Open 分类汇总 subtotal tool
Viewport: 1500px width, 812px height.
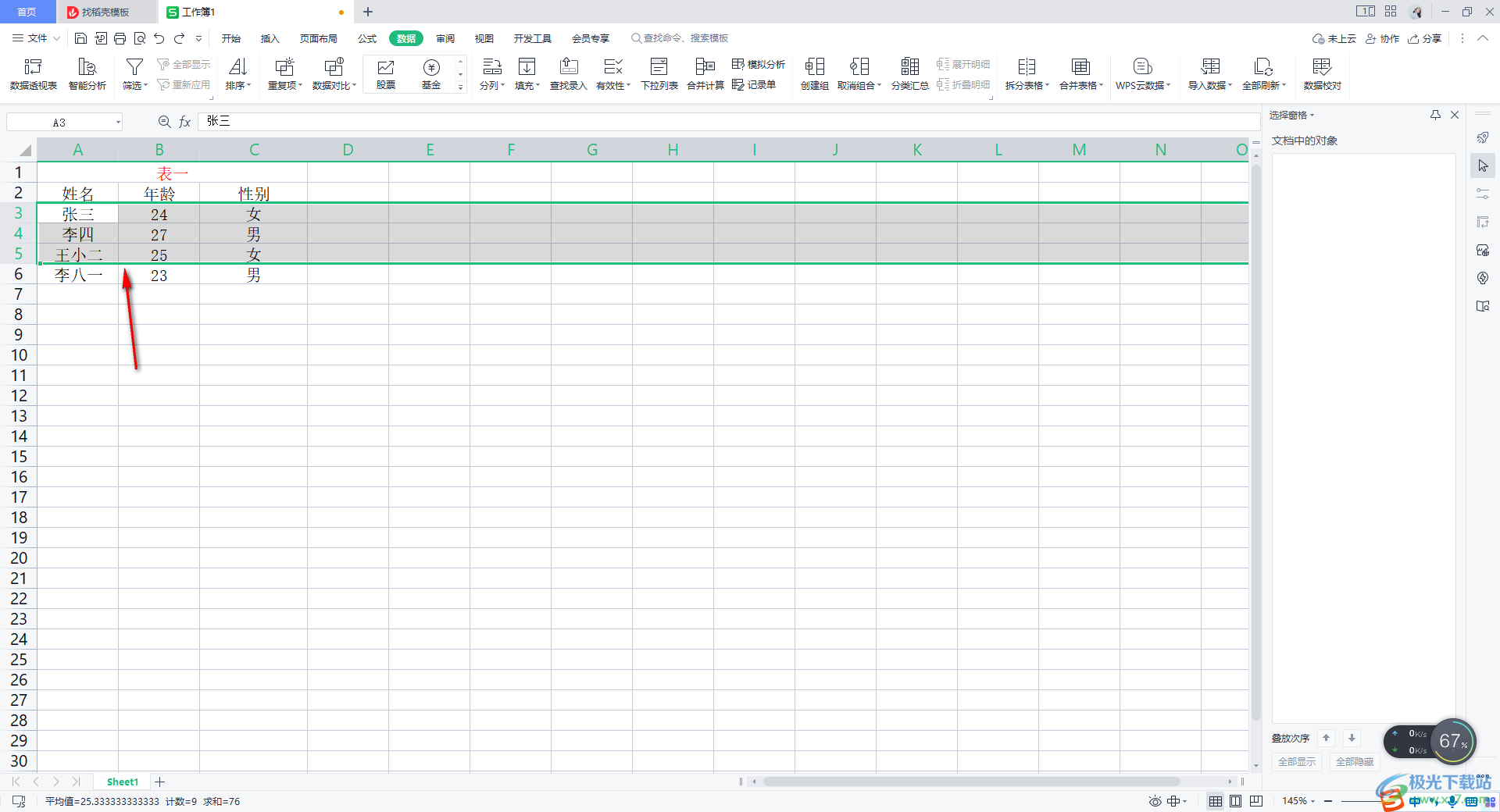910,74
